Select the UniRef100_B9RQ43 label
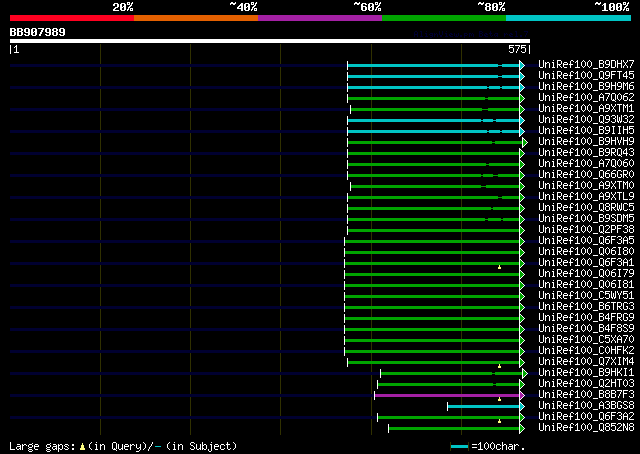The width and height of the screenshot is (640, 454). 586,152
